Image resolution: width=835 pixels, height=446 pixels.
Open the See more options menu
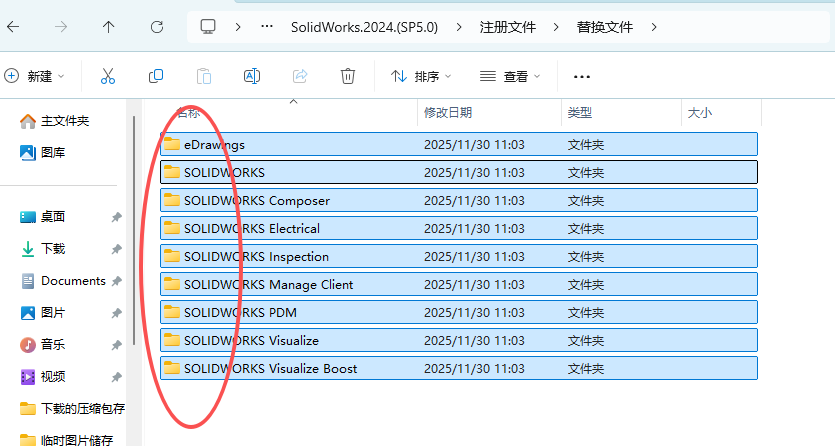(x=582, y=77)
